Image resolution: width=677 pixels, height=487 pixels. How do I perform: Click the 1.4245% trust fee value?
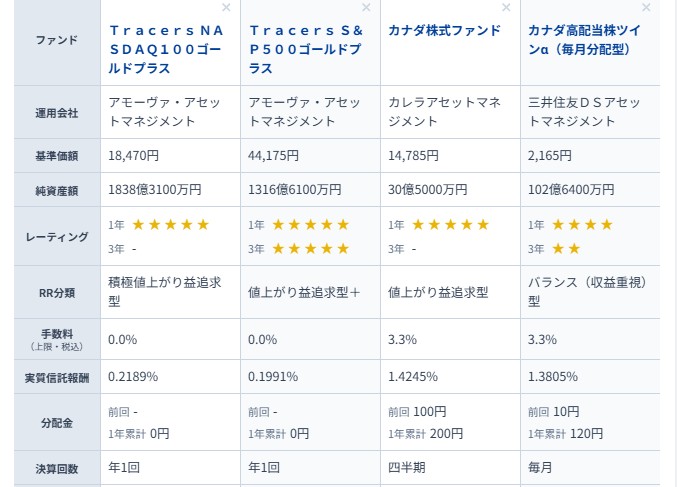(x=413, y=377)
